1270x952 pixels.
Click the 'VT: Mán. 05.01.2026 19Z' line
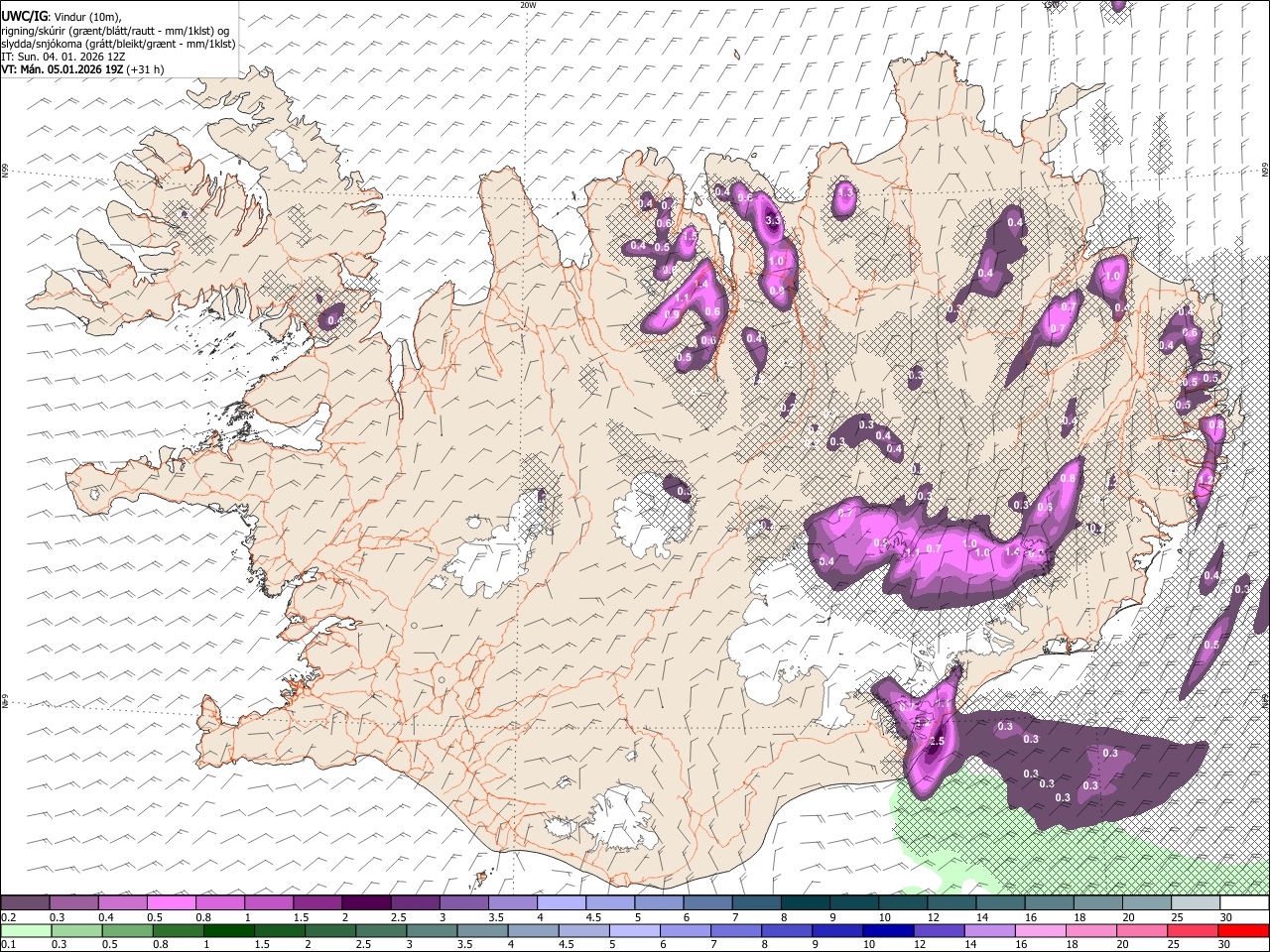click(x=63, y=69)
